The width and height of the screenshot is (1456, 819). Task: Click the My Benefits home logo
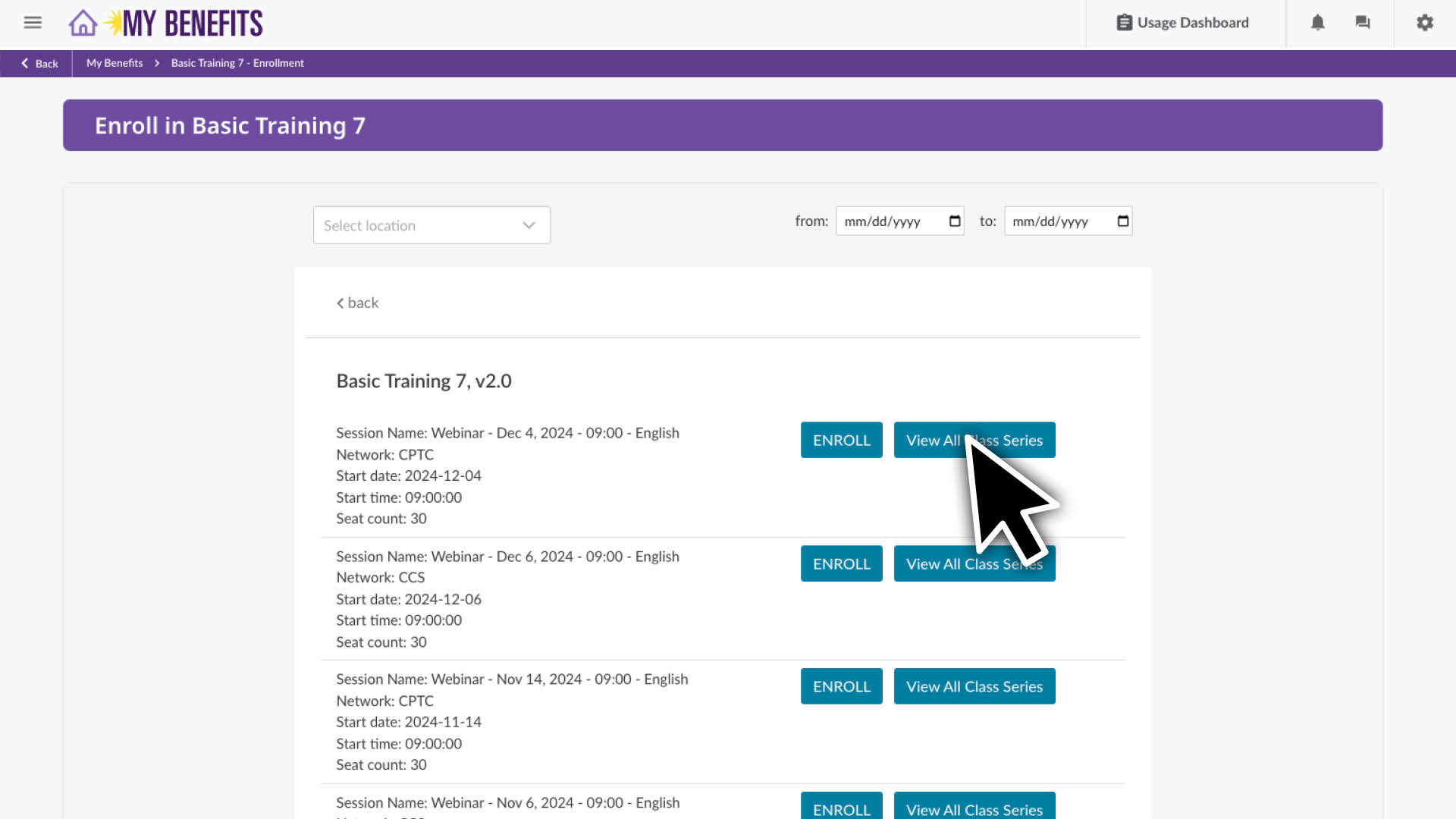[164, 22]
